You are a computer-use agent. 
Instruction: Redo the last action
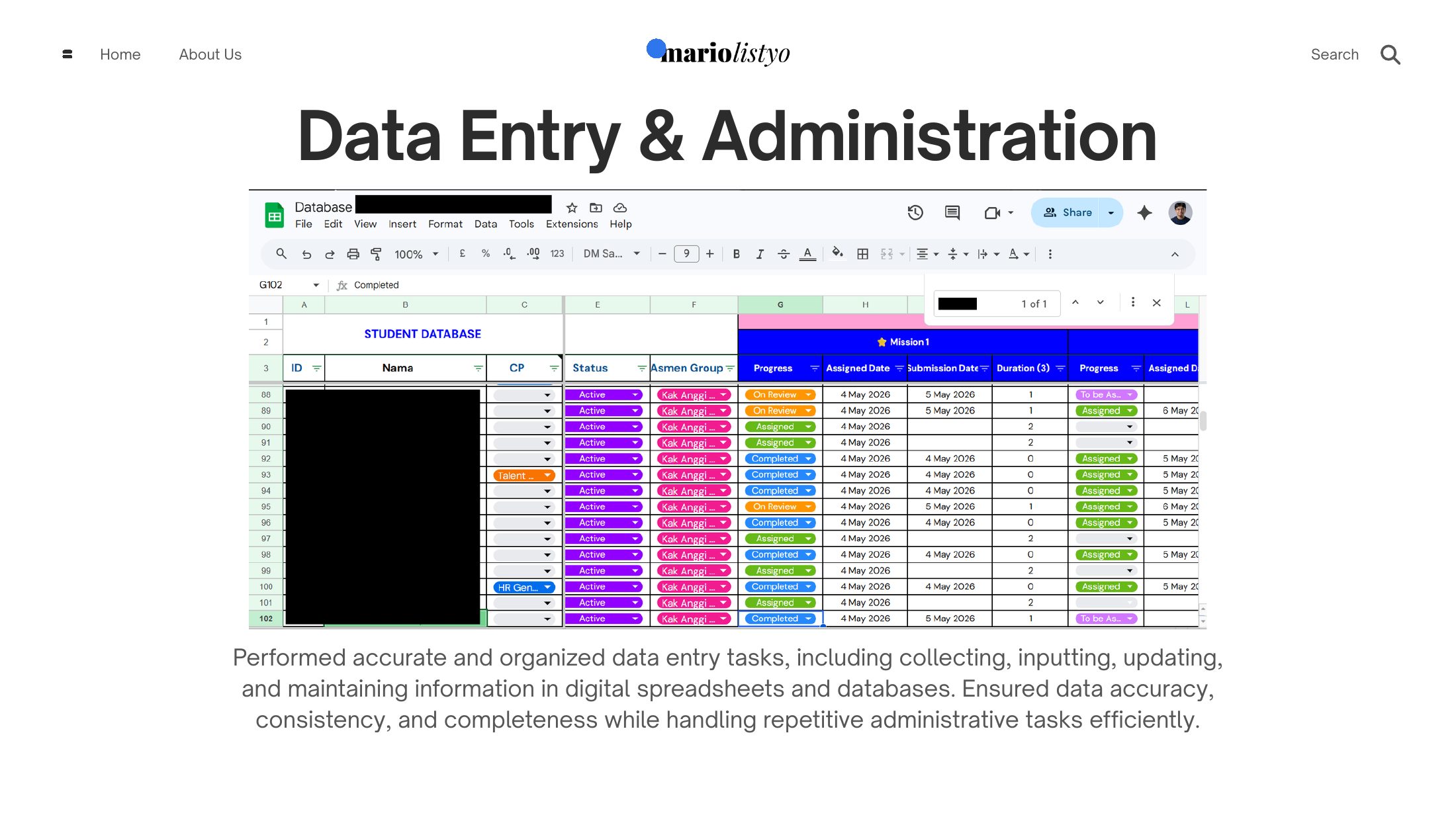click(330, 254)
